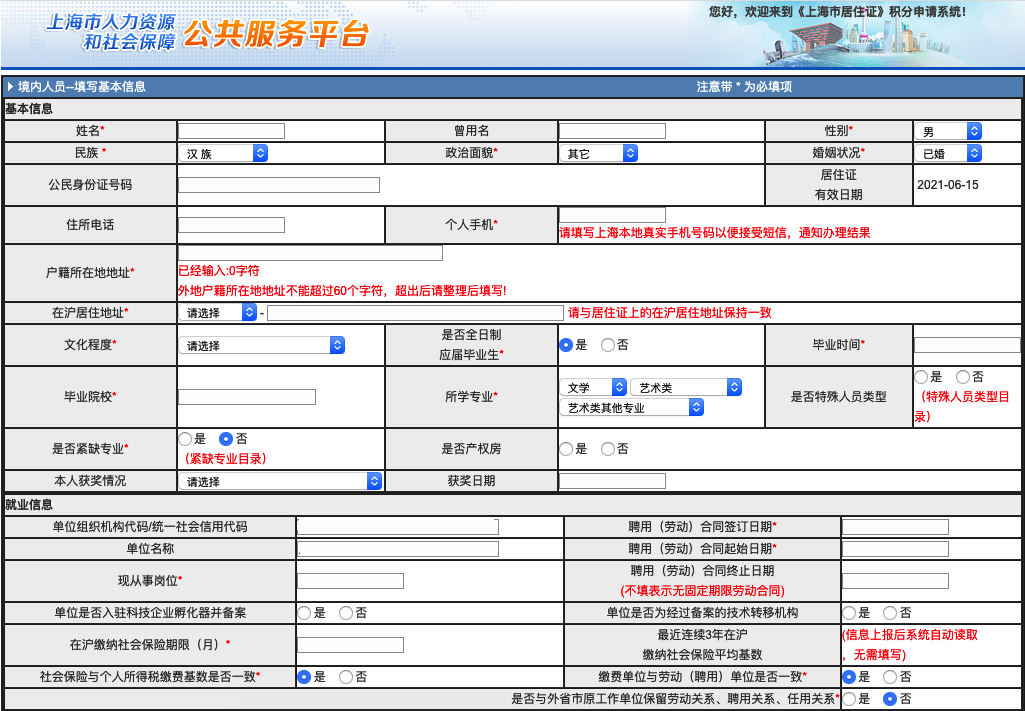This screenshot has width=1025, height=711.
Task: Open the 所学专业 dropdown showing 艺术类
Action: pyautogui.click(x=686, y=388)
